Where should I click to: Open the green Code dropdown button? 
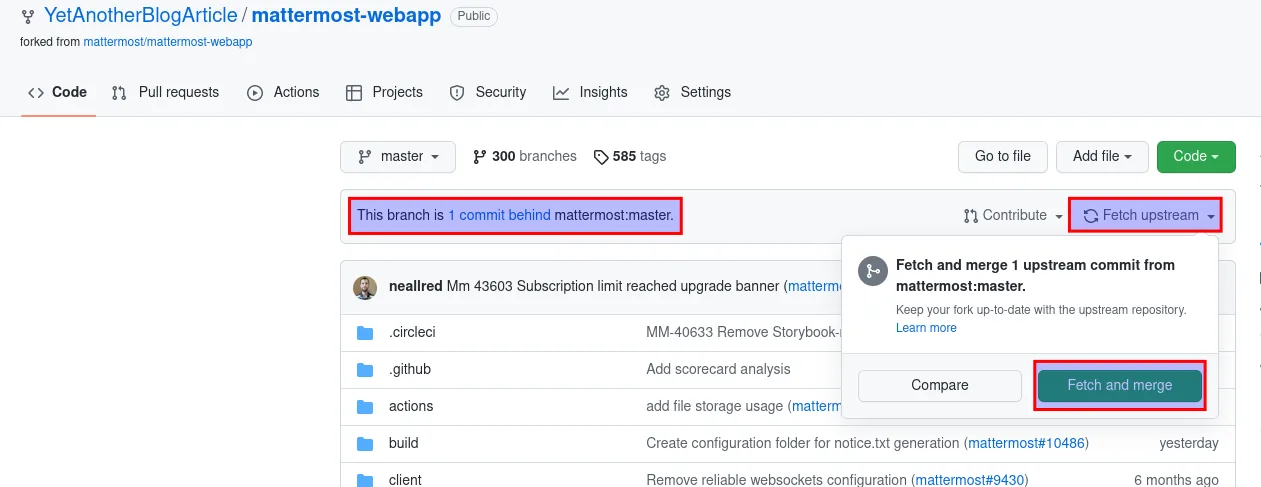(1196, 156)
